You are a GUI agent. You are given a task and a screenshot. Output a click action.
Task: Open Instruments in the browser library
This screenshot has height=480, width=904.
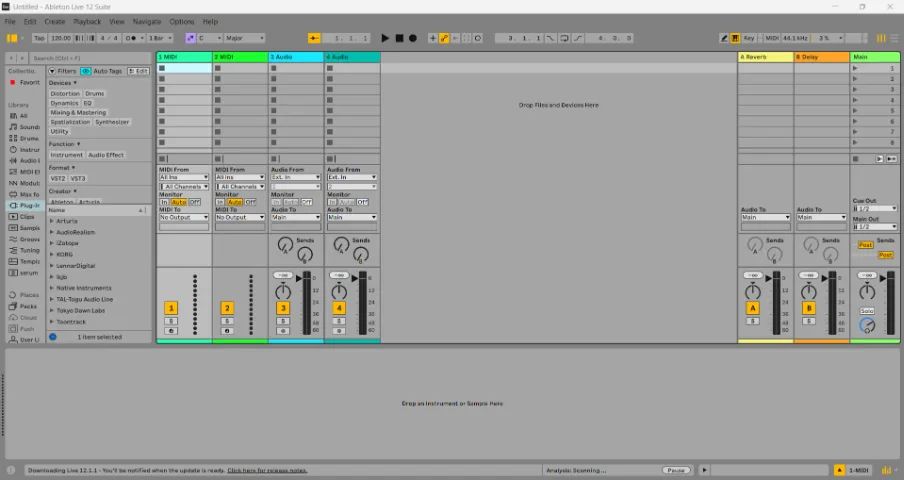coord(25,150)
